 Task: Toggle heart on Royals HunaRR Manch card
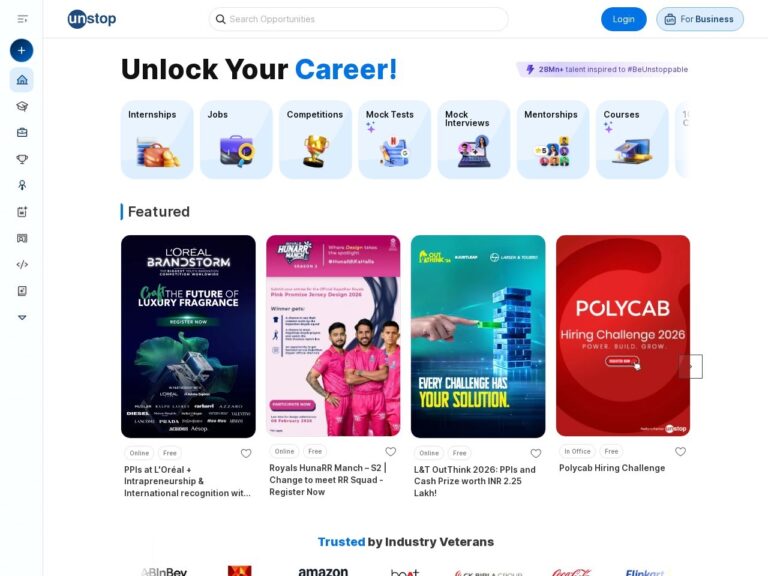tap(390, 452)
